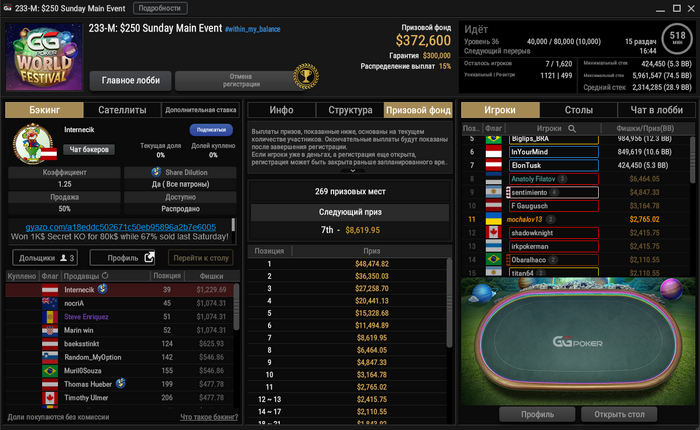Click the Share Dilution badge icon
Screen dimensions: 700x430
click(x=156, y=172)
